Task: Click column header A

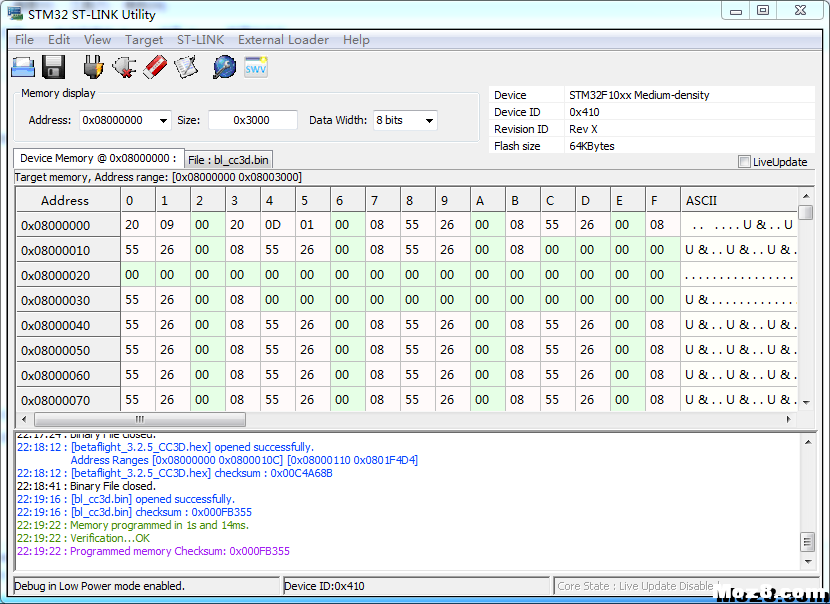Action: pos(488,201)
